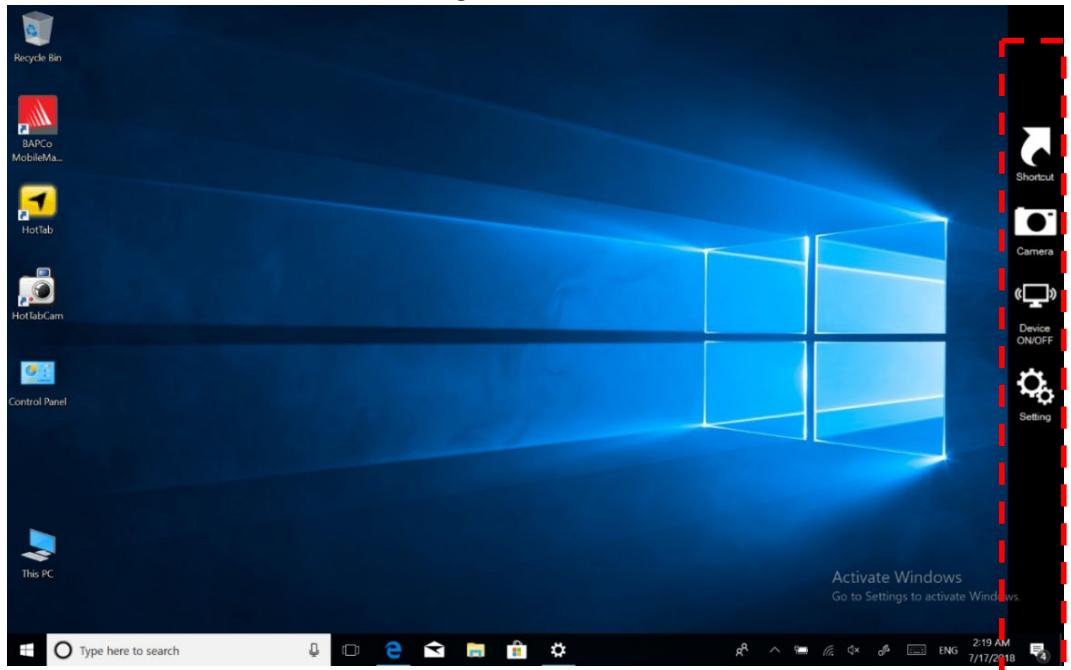Viewport: 1071px width, 670px height.
Task: Activate the Cortana microphone icon
Action: click(x=314, y=650)
